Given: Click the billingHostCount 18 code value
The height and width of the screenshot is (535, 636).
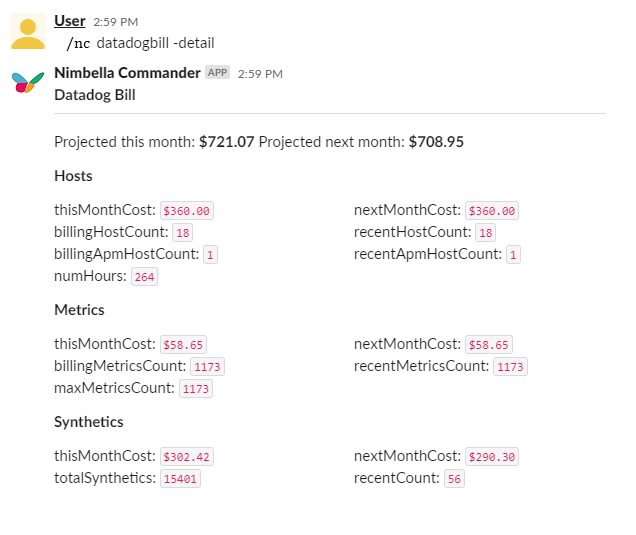Looking at the screenshot, I should (182, 233).
